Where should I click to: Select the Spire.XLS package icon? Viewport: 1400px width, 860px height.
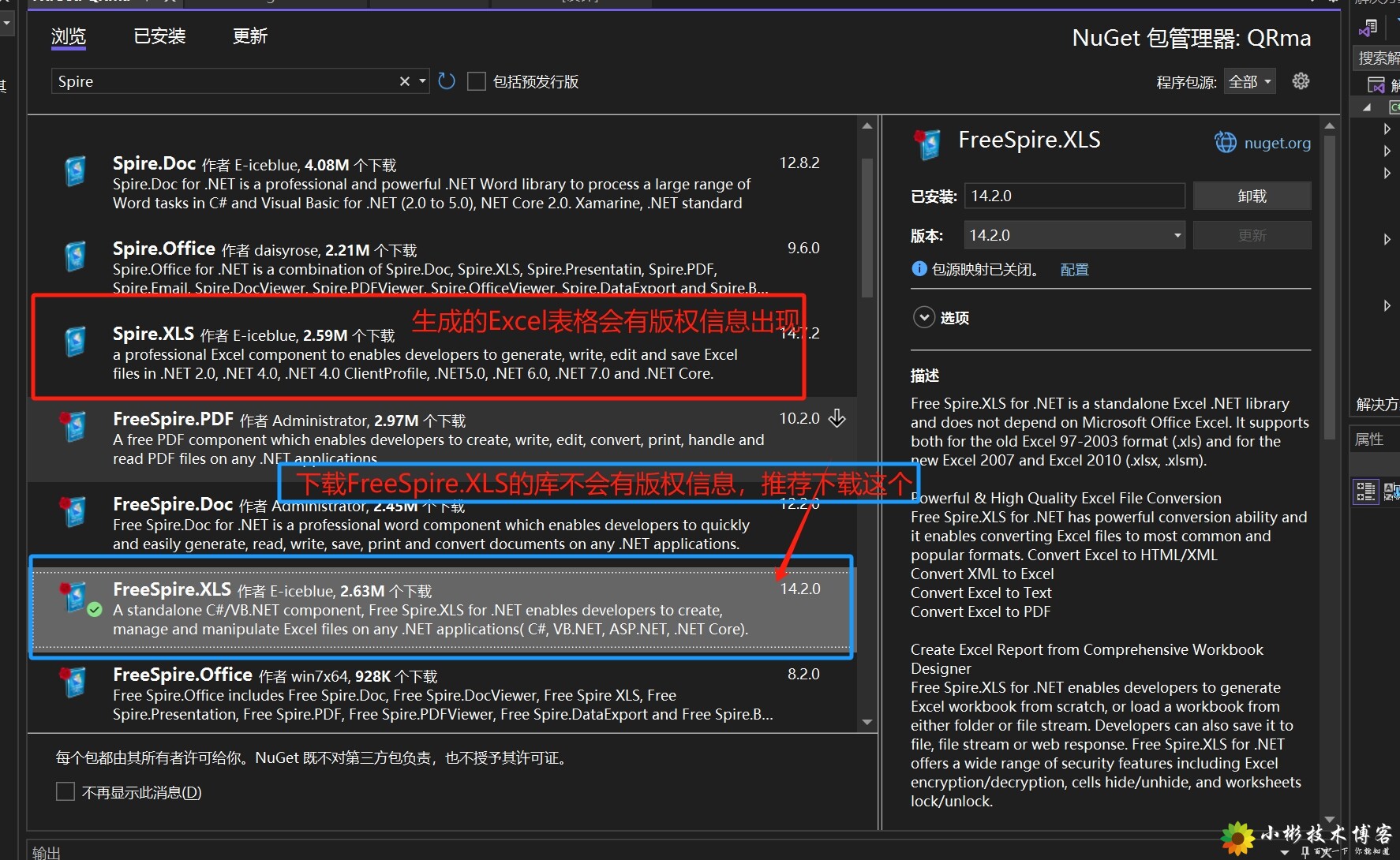[75, 342]
